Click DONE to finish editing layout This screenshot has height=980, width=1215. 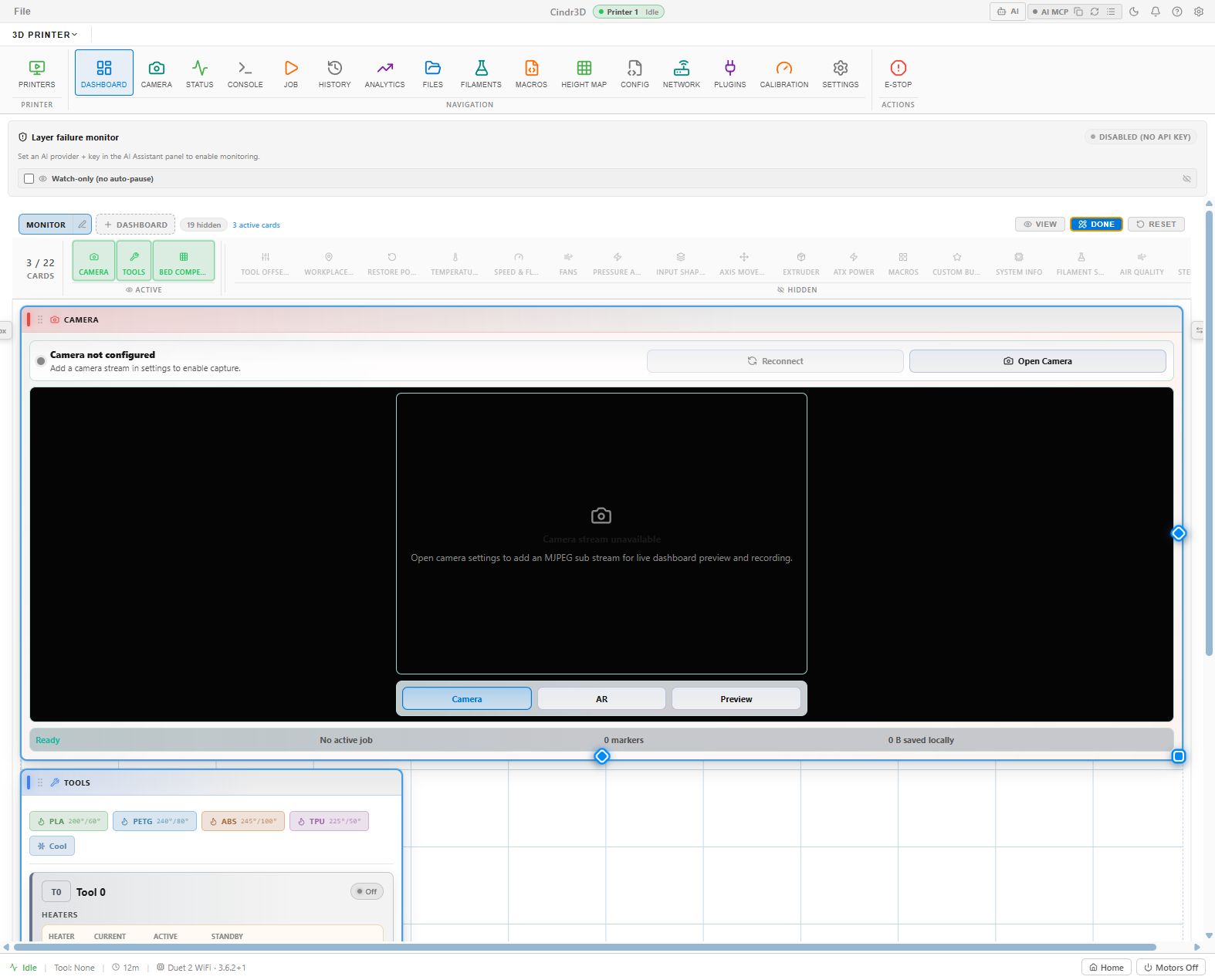tap(1096, 225)
